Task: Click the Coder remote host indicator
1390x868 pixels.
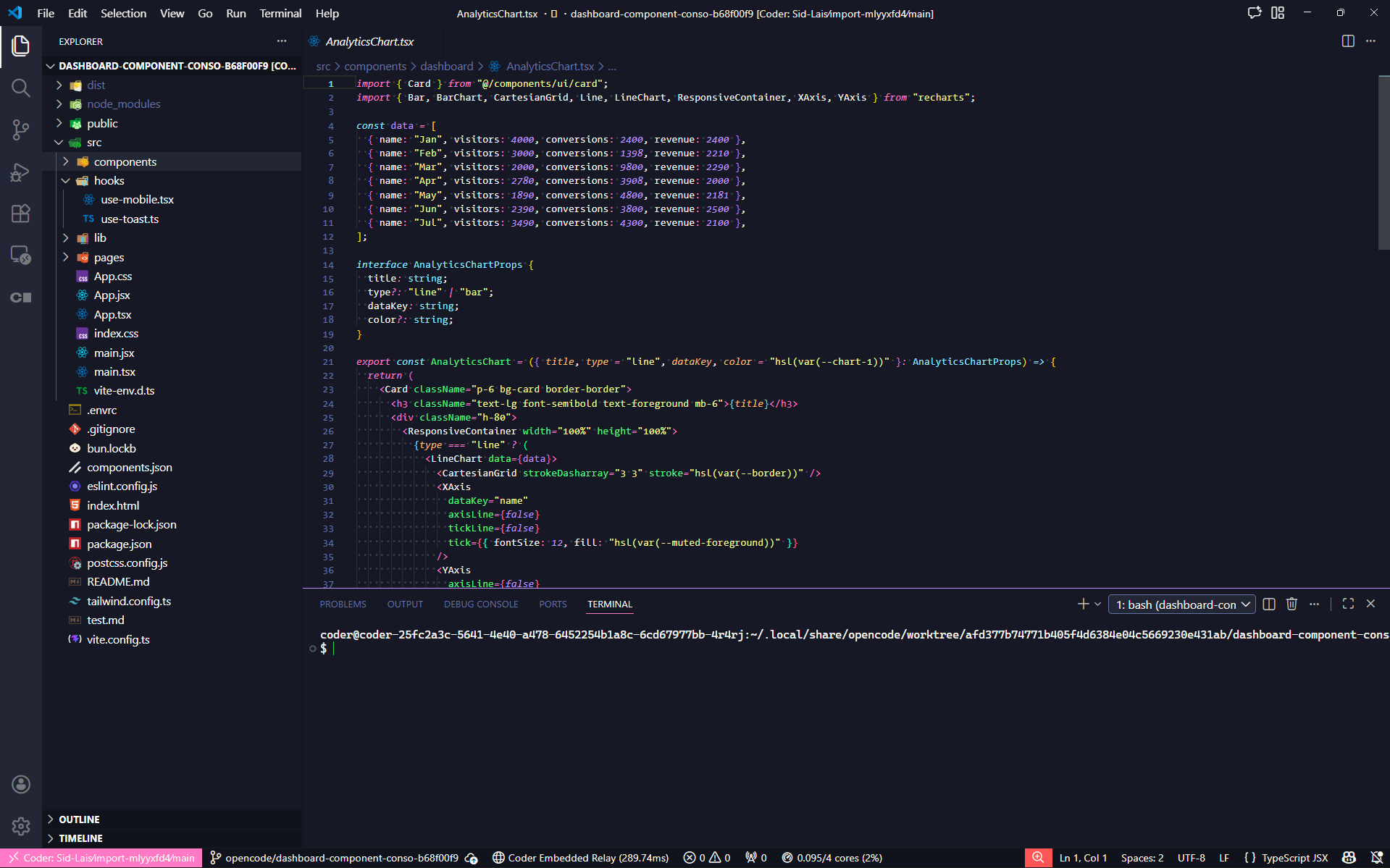Action: (102, 858)
